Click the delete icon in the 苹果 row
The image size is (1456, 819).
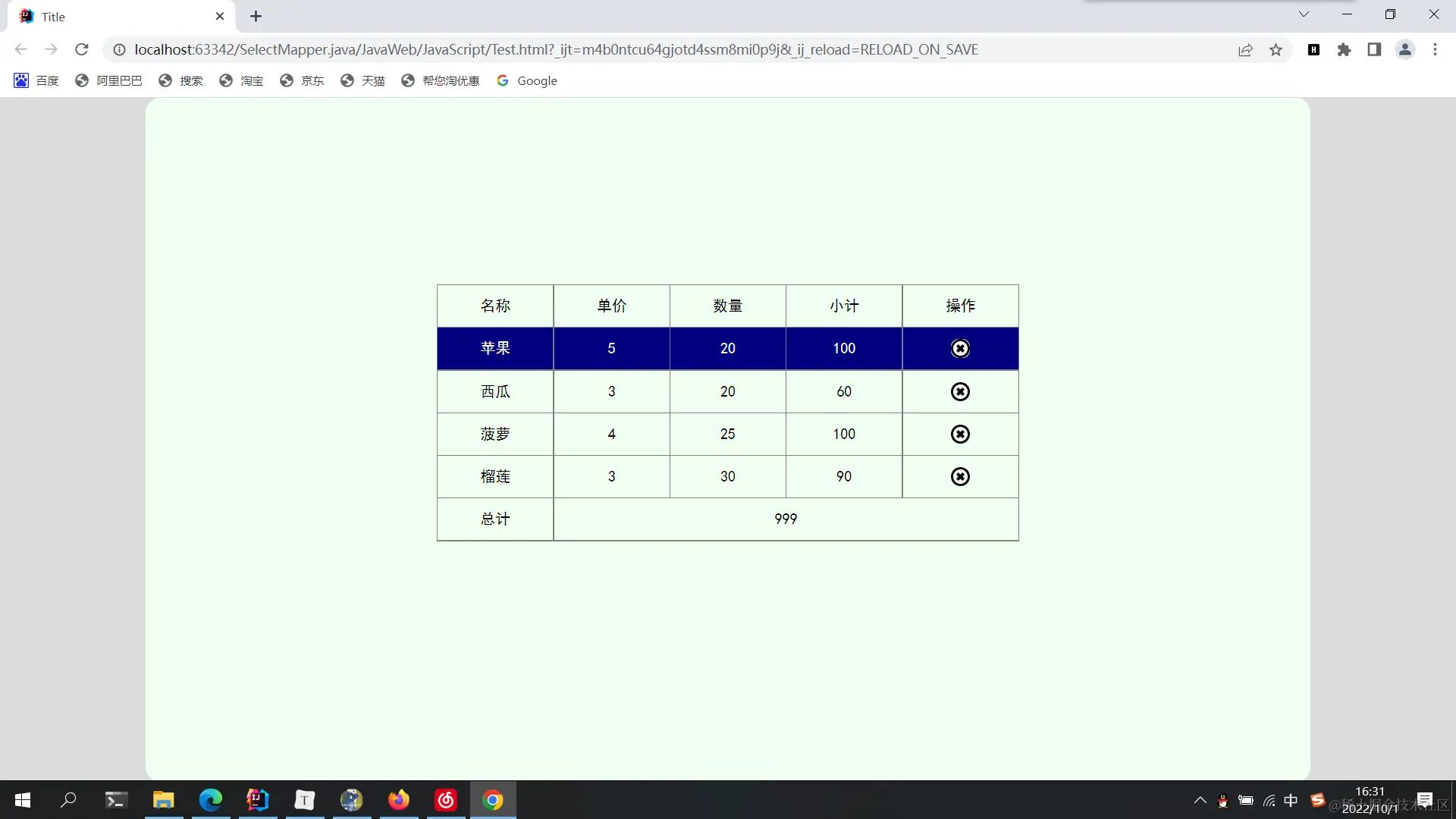[x=960, y=348]
